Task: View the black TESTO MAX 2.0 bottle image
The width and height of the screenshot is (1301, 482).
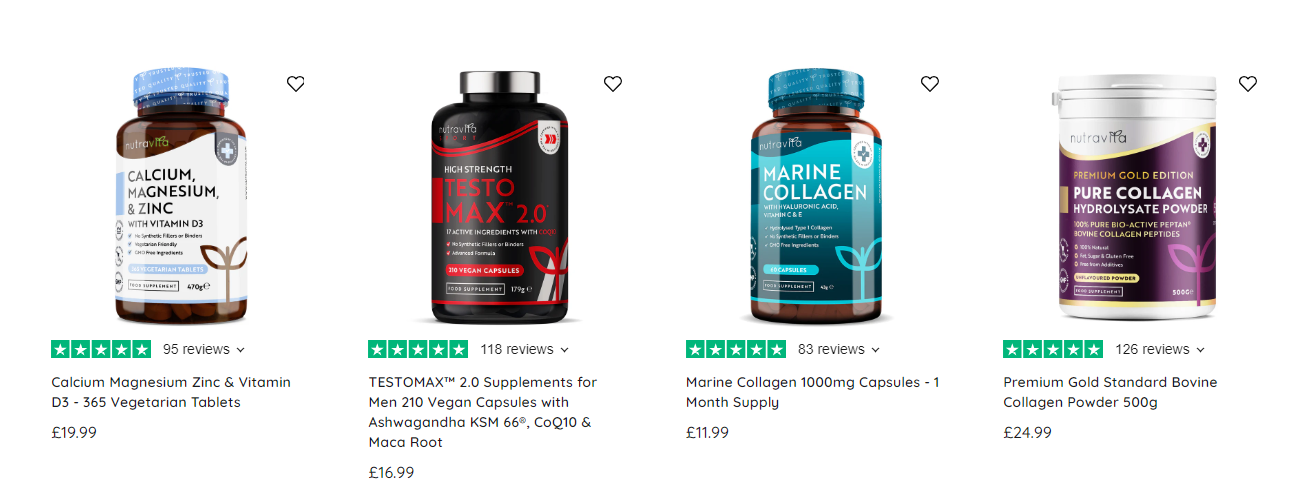Action: pyautogui.click(x=496, y=198)
